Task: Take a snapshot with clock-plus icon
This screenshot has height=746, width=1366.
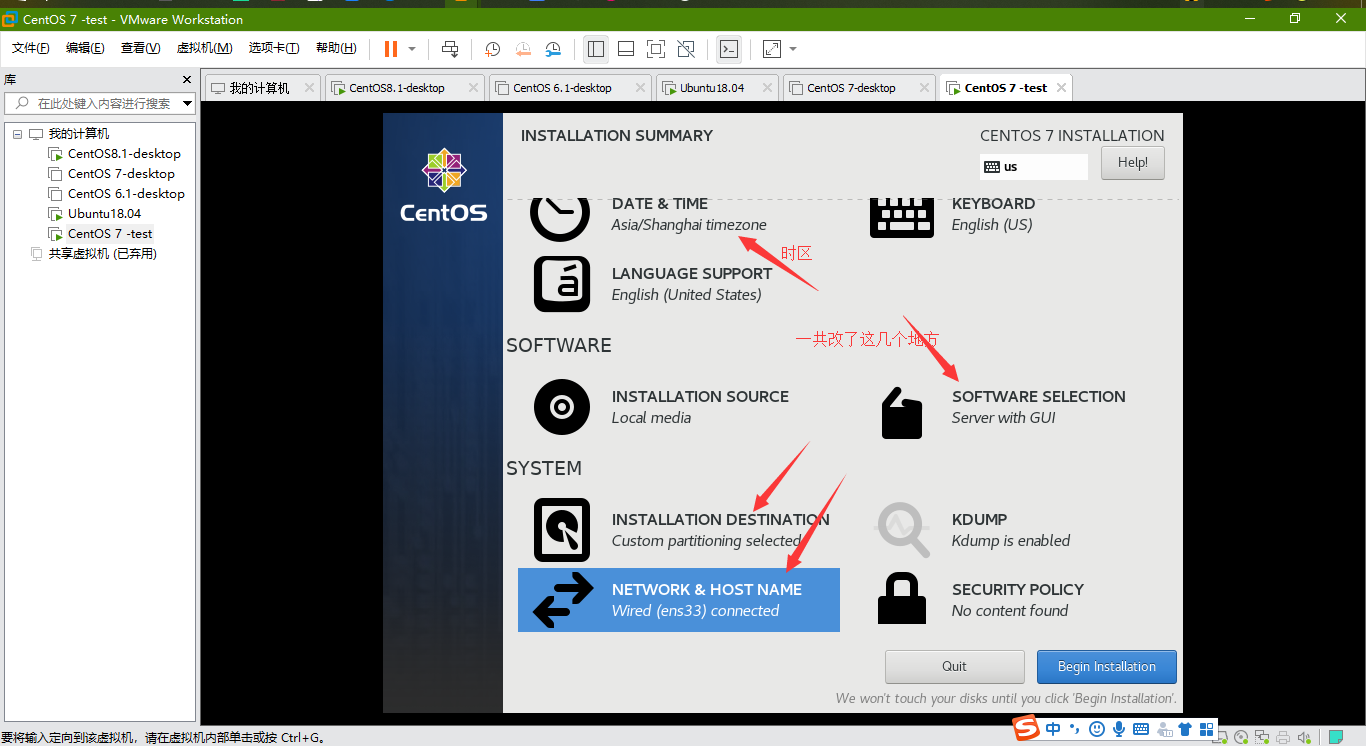Action: click(492, 49)
